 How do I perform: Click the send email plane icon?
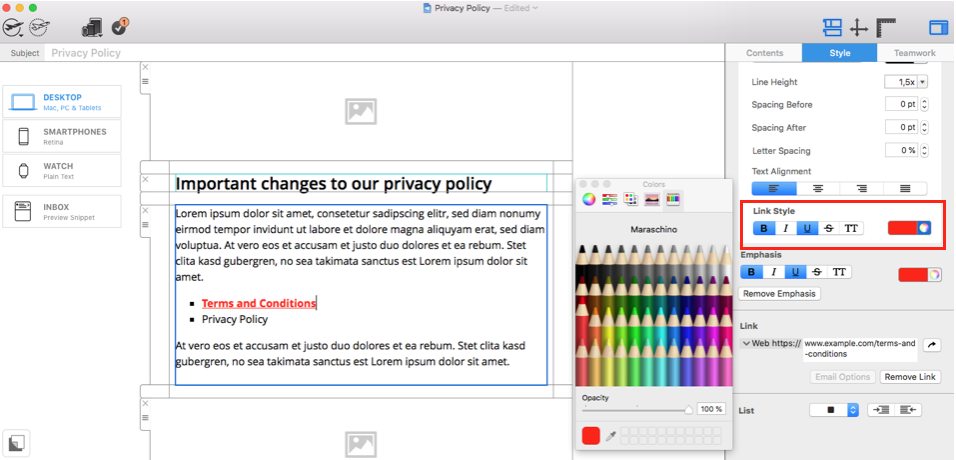tap(13, 27)
